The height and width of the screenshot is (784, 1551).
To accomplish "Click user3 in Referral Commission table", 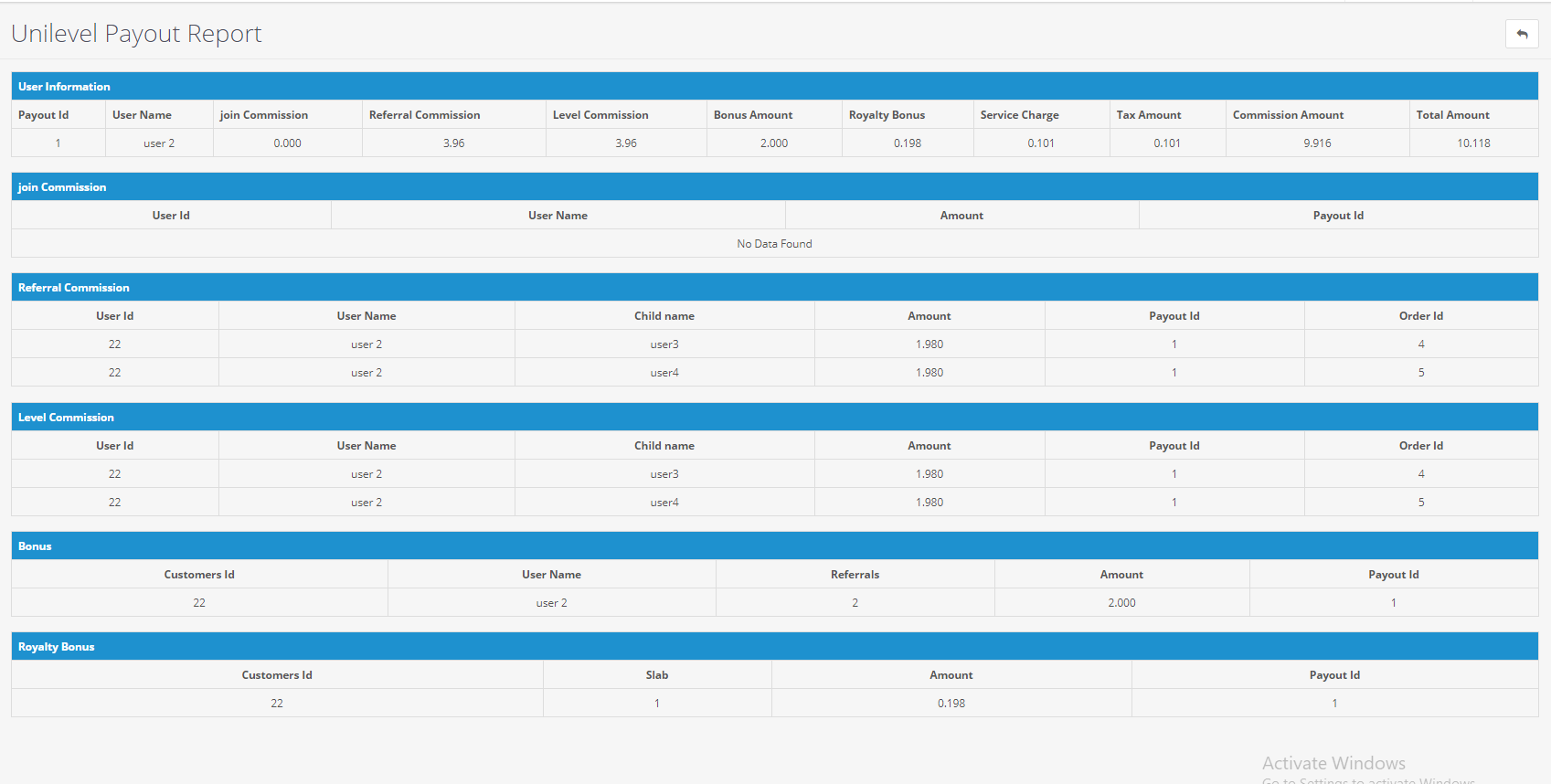I will (664, 344).
